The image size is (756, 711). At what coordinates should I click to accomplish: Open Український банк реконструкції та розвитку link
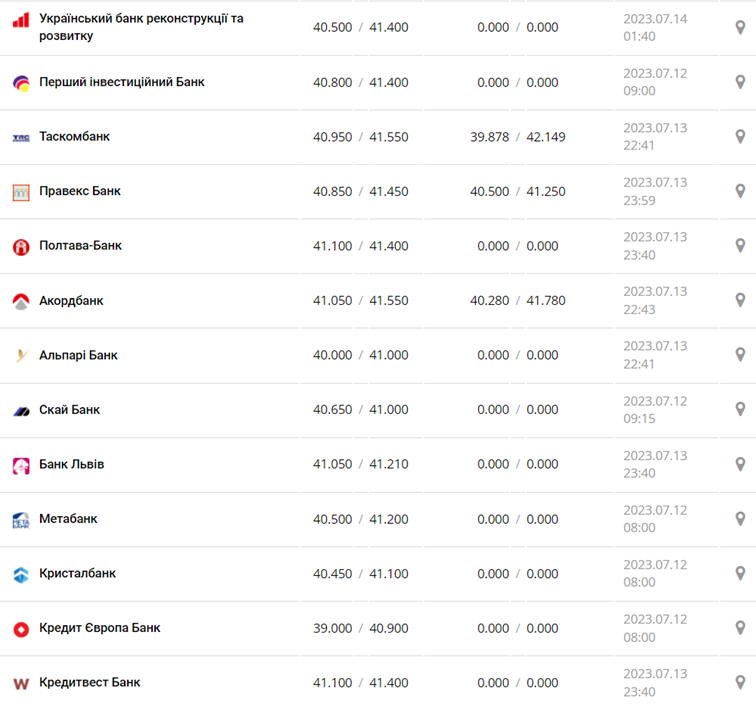click(x=141, y=27)
